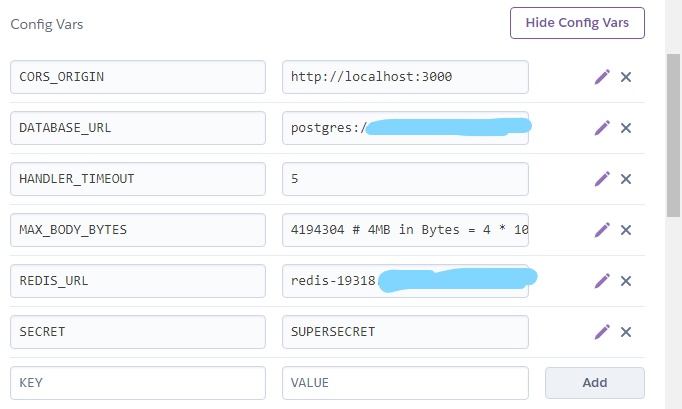Select the HANDLER_TIMEOUT key field
This screenshot has width=682, height=409.
pos(138,179)
